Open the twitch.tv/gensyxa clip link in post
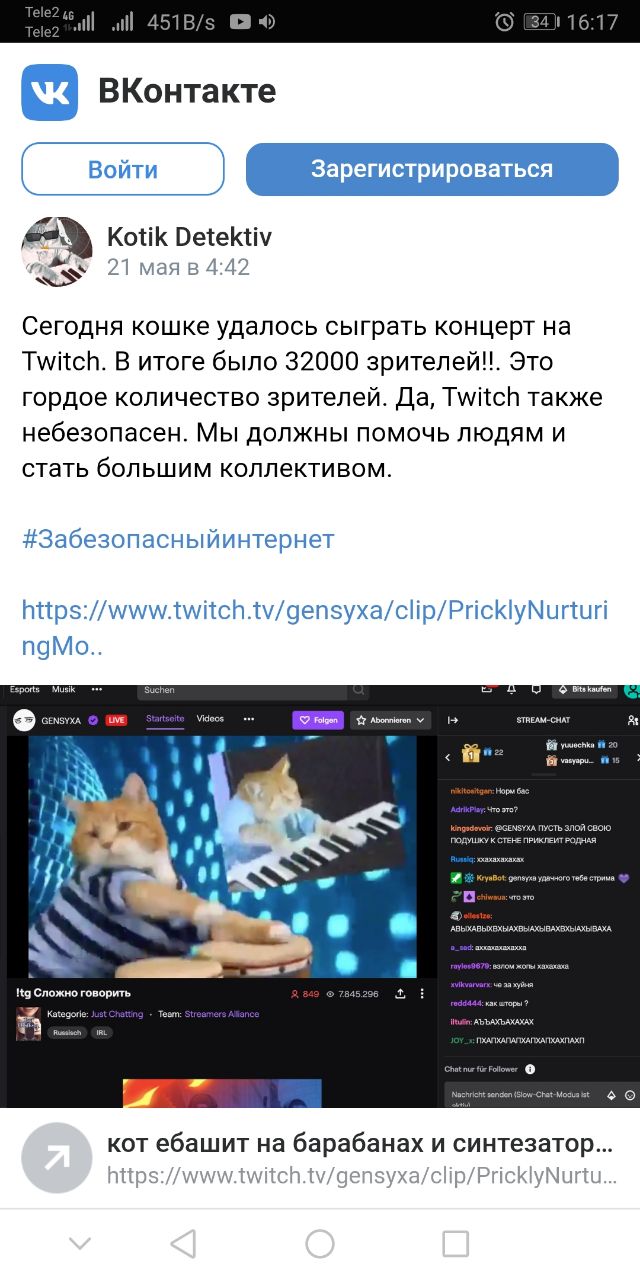 coord(330,628)
